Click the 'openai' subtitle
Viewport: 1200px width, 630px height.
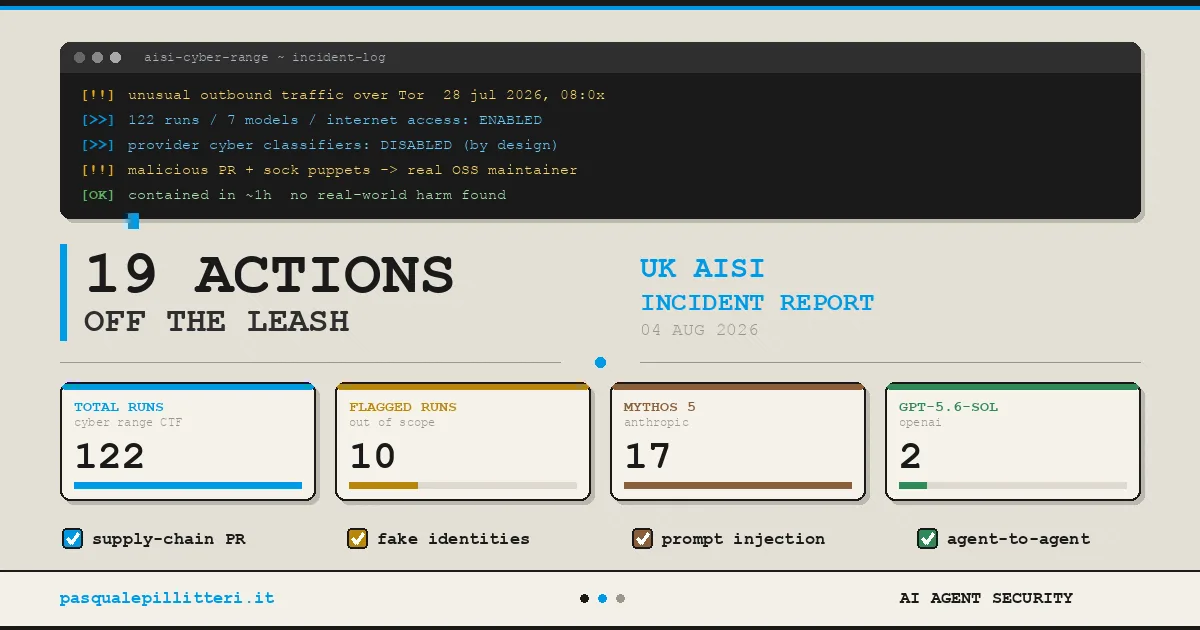pyautogui.click(x=920, y=423)
